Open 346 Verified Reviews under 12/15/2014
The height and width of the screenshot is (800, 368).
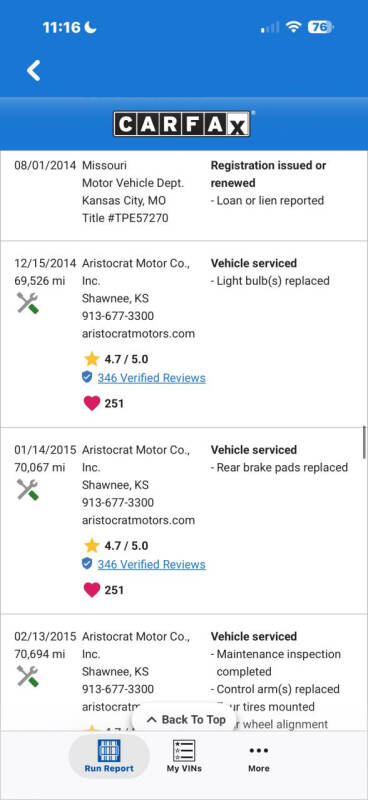tap(152, 378)
